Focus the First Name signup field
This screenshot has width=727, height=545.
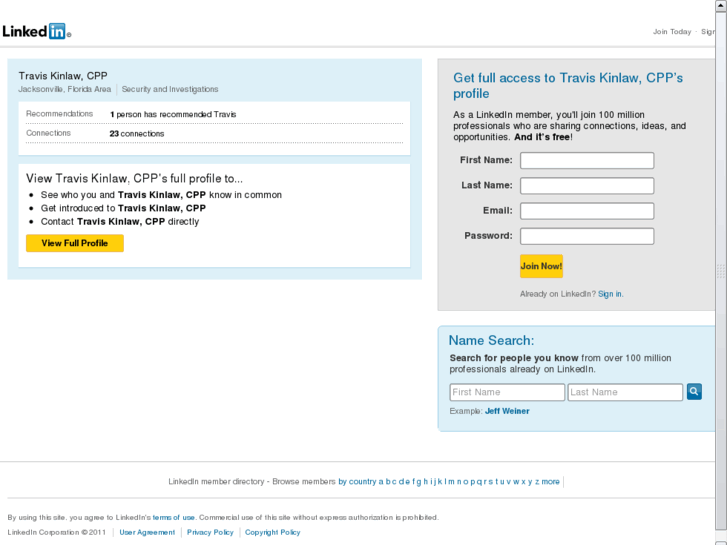pos(587,160)
